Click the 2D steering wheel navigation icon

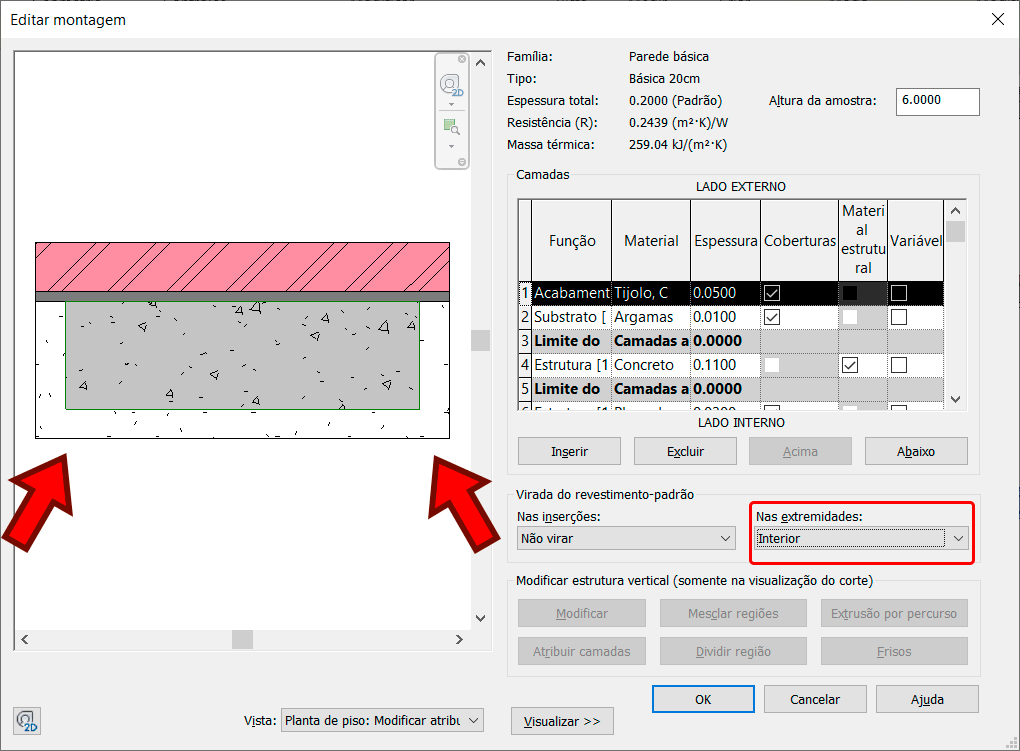(x=451, y=85)
